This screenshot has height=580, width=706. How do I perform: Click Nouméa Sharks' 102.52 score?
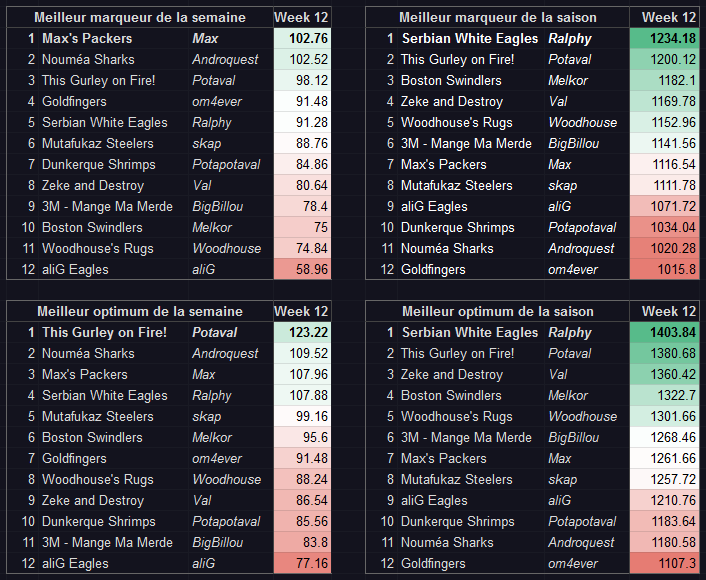(x=302, y=60)
